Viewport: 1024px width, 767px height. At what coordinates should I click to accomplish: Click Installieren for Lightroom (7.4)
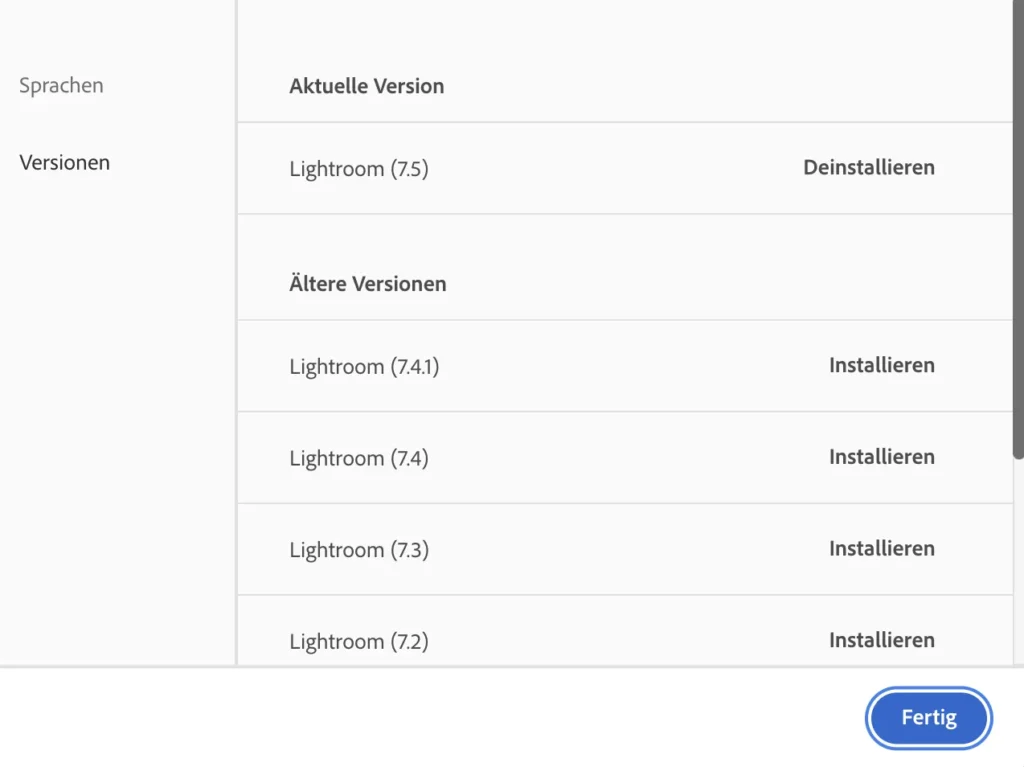881,457
